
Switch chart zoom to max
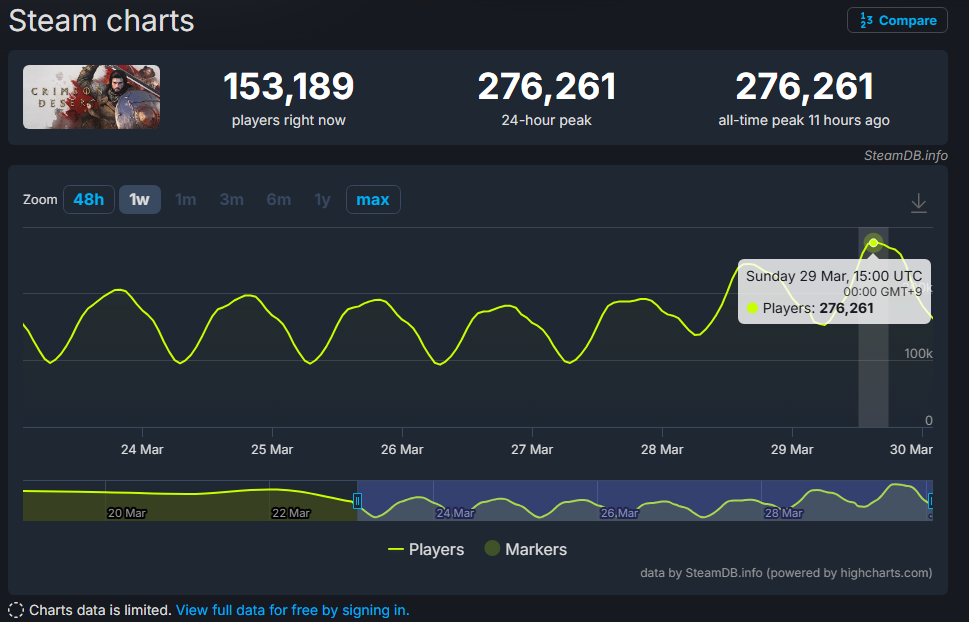point(373,200)
